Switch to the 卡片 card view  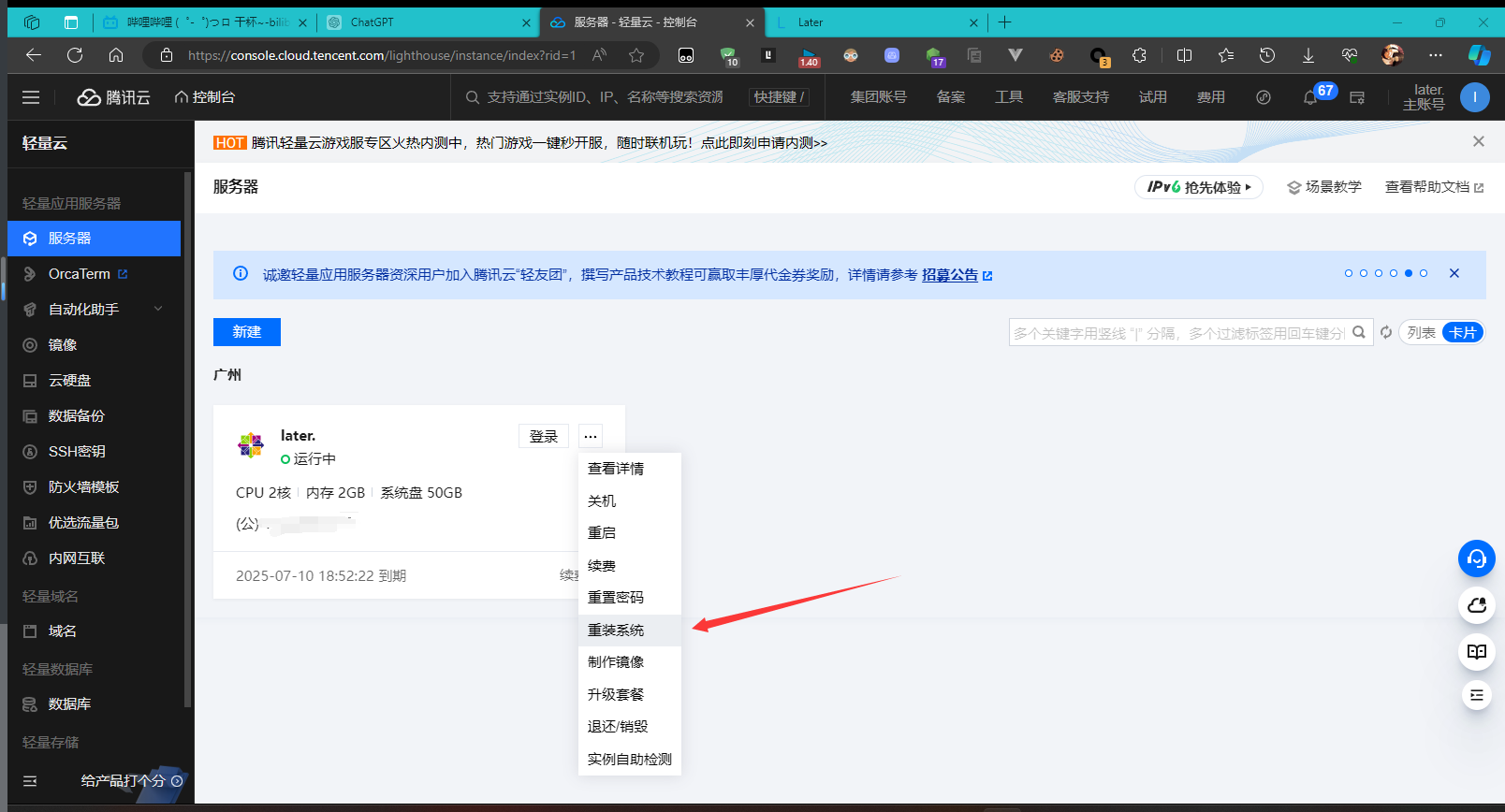(x=1462, y=332)
